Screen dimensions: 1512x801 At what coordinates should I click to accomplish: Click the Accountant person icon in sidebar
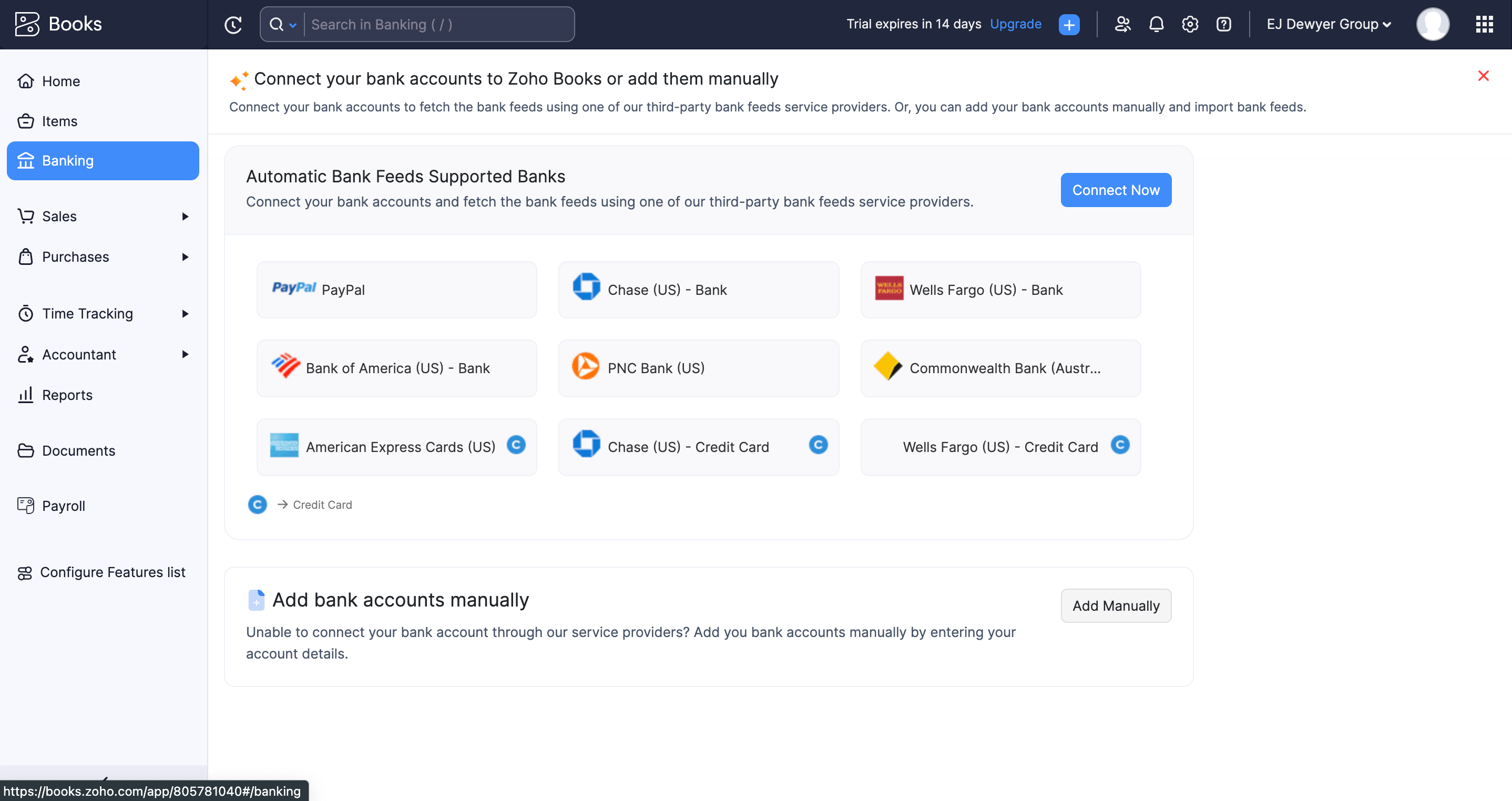tap(25, 354)
